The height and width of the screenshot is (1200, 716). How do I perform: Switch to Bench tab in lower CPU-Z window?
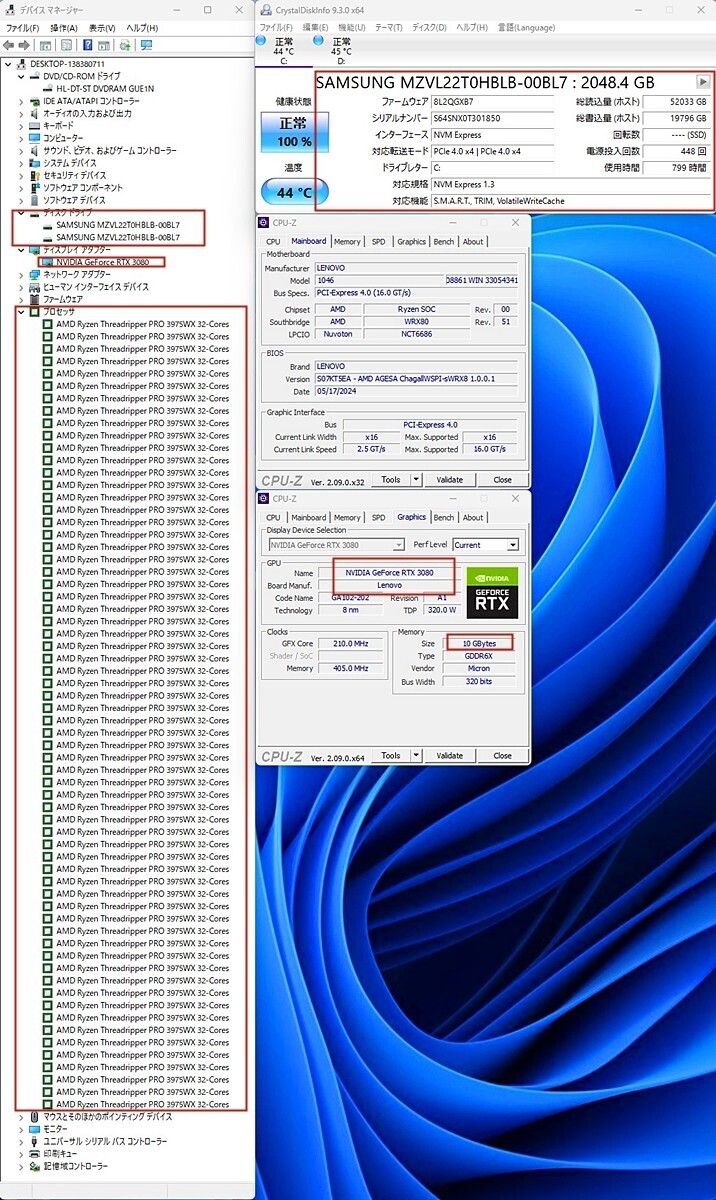coord(443,517)
